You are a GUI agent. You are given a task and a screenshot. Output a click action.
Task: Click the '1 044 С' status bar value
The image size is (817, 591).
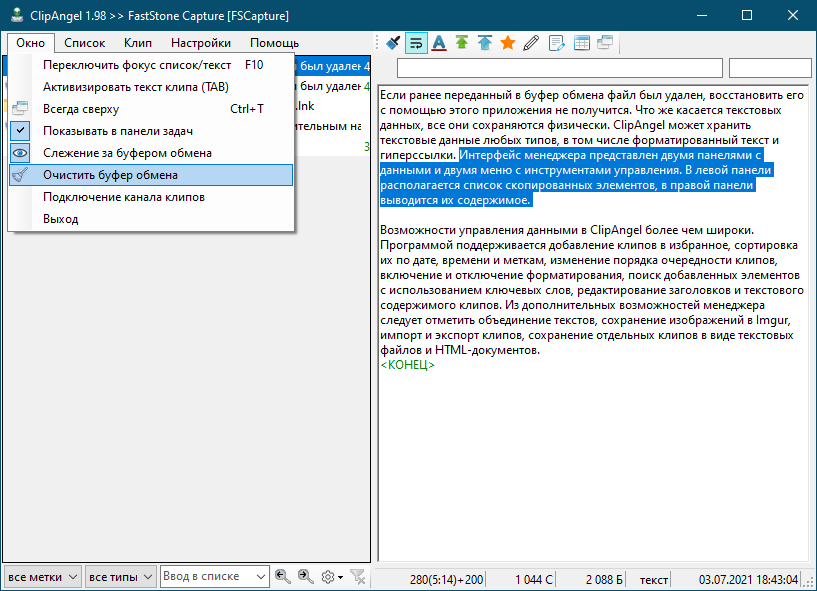[x=534, y=580]
